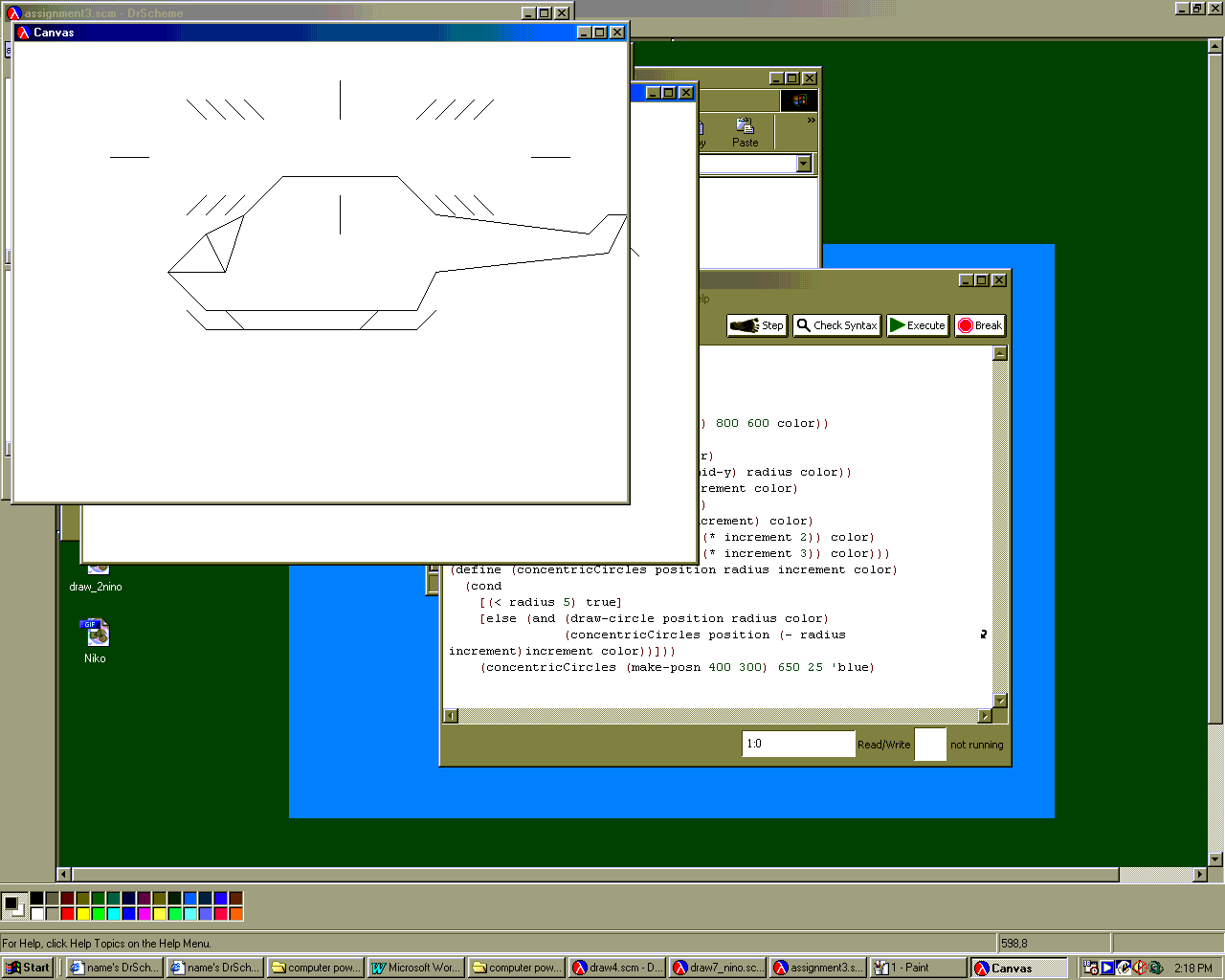Hit the red Break button
Screen dimensions: 1225x980
tap(980, 325)
